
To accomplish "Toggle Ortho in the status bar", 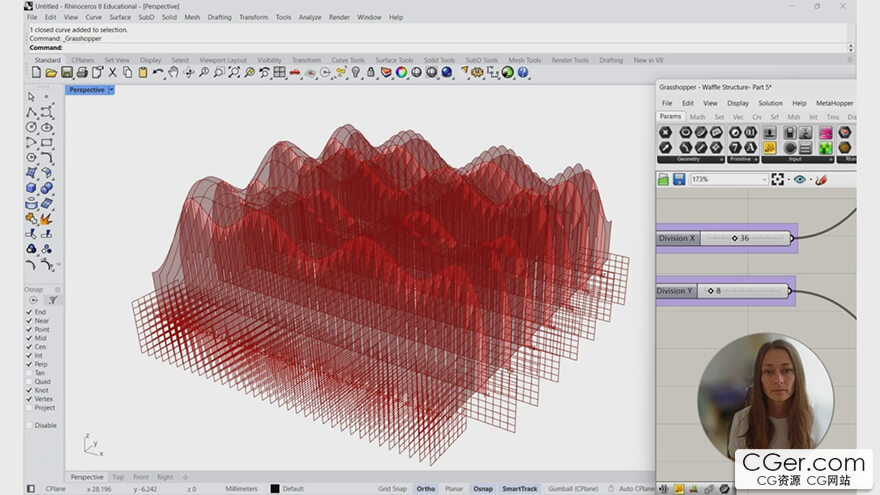I will click(x=426, y=489).
